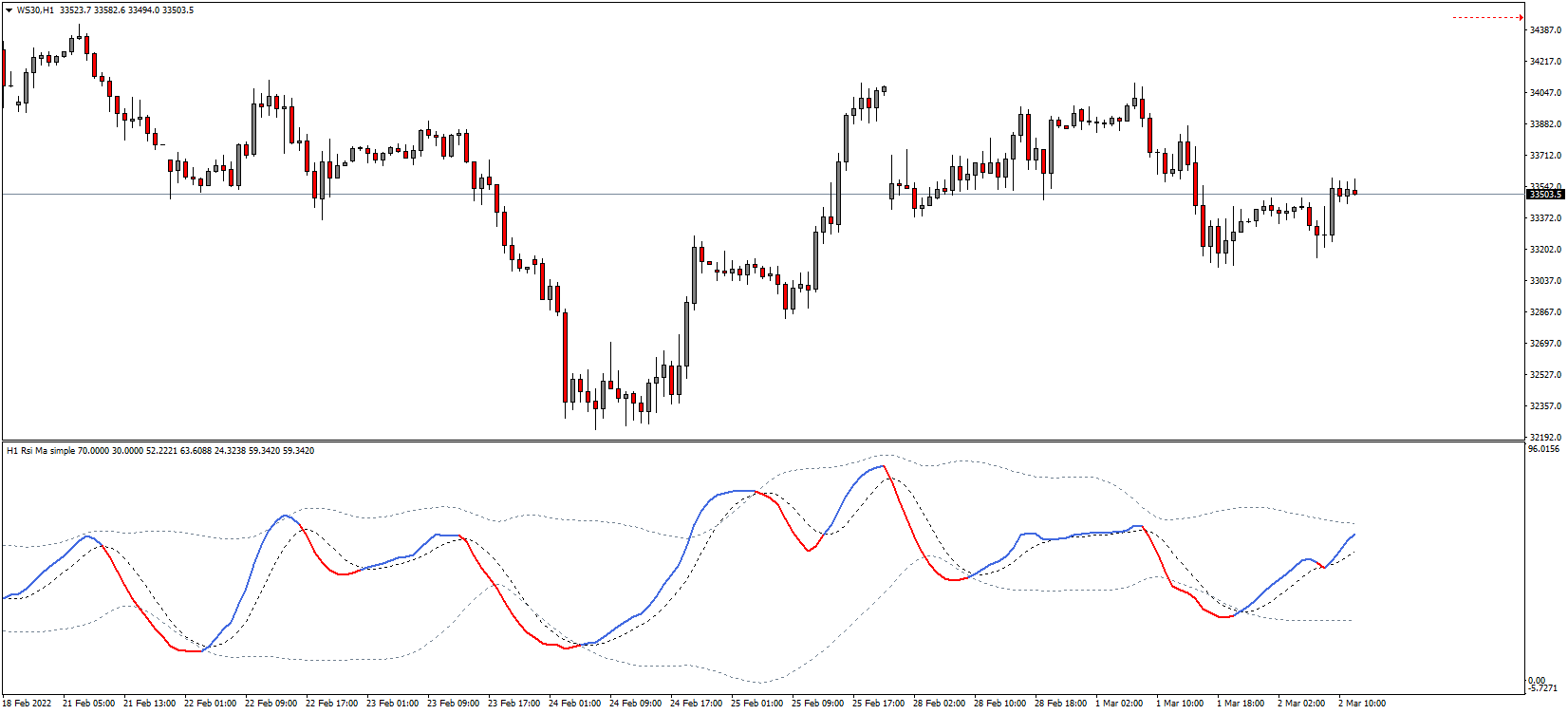Click the 22 Feb 09:00 time label
Image resolution: width=1568 pixels, height=714 pixels.
tap(271, 704)
